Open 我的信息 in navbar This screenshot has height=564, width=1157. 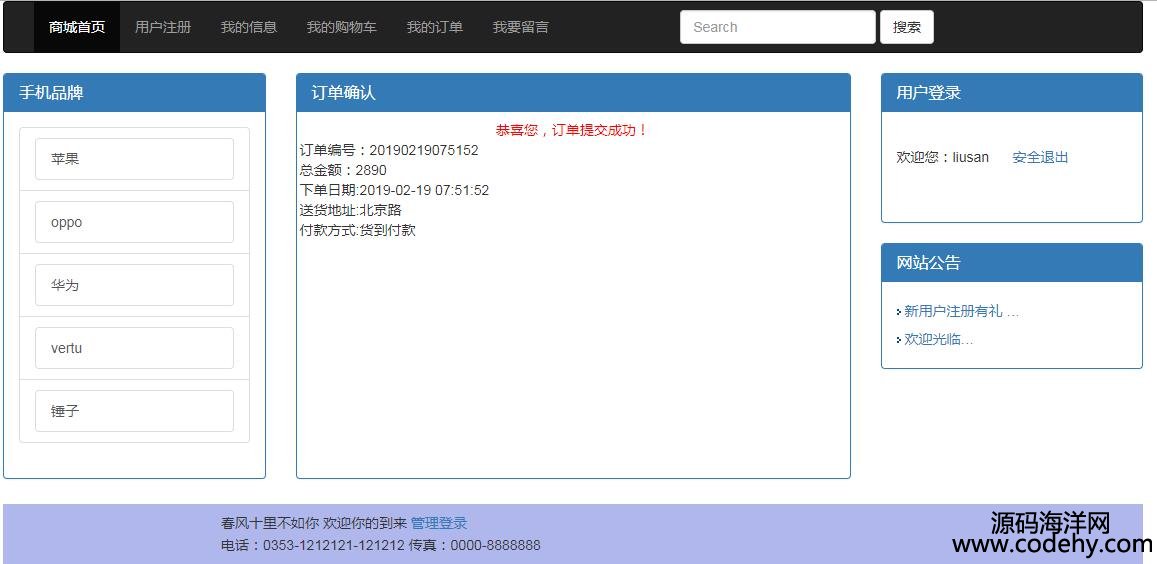[x=249, y=27]
